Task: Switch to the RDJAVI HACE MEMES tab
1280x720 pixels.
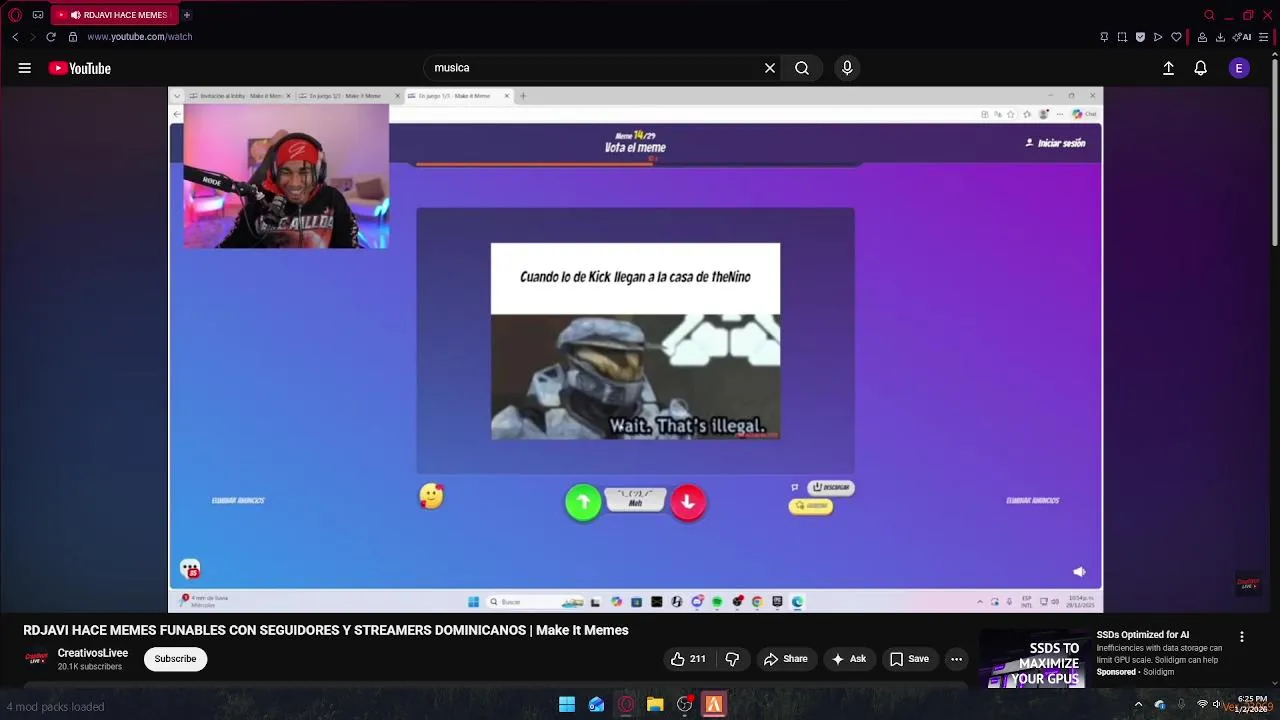Action: tap(114, 15)
